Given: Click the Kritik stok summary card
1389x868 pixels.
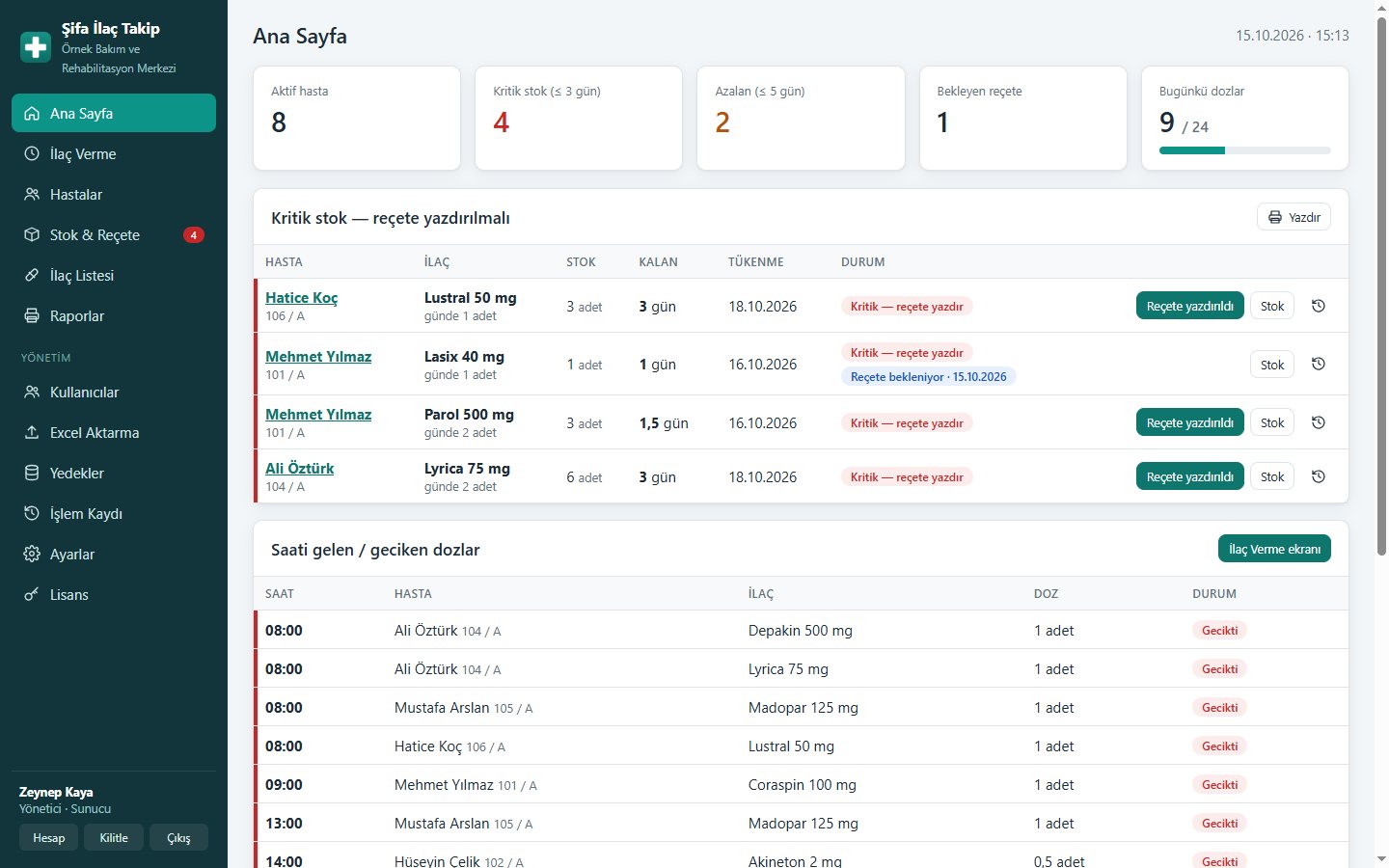Looking at the screenshot, I should click(579, 118).
